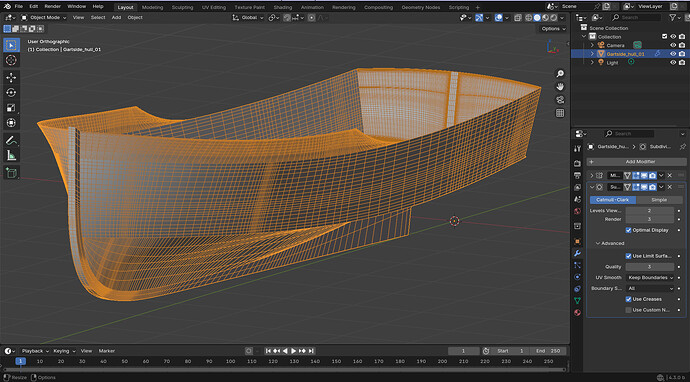
Task: Open the Playback dropdown in timeline
Action: coord(35,351)
